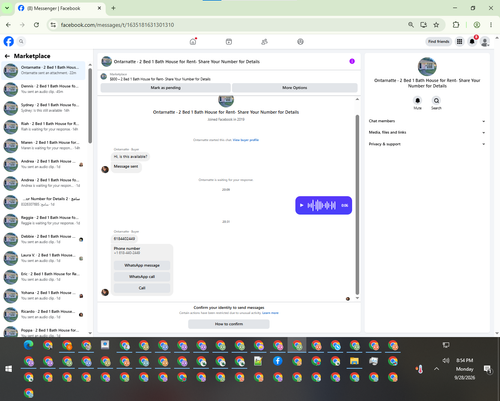The image size is (500, 401).
Task: Click the audio clip waveform
Action: click(x=322, y=205)
